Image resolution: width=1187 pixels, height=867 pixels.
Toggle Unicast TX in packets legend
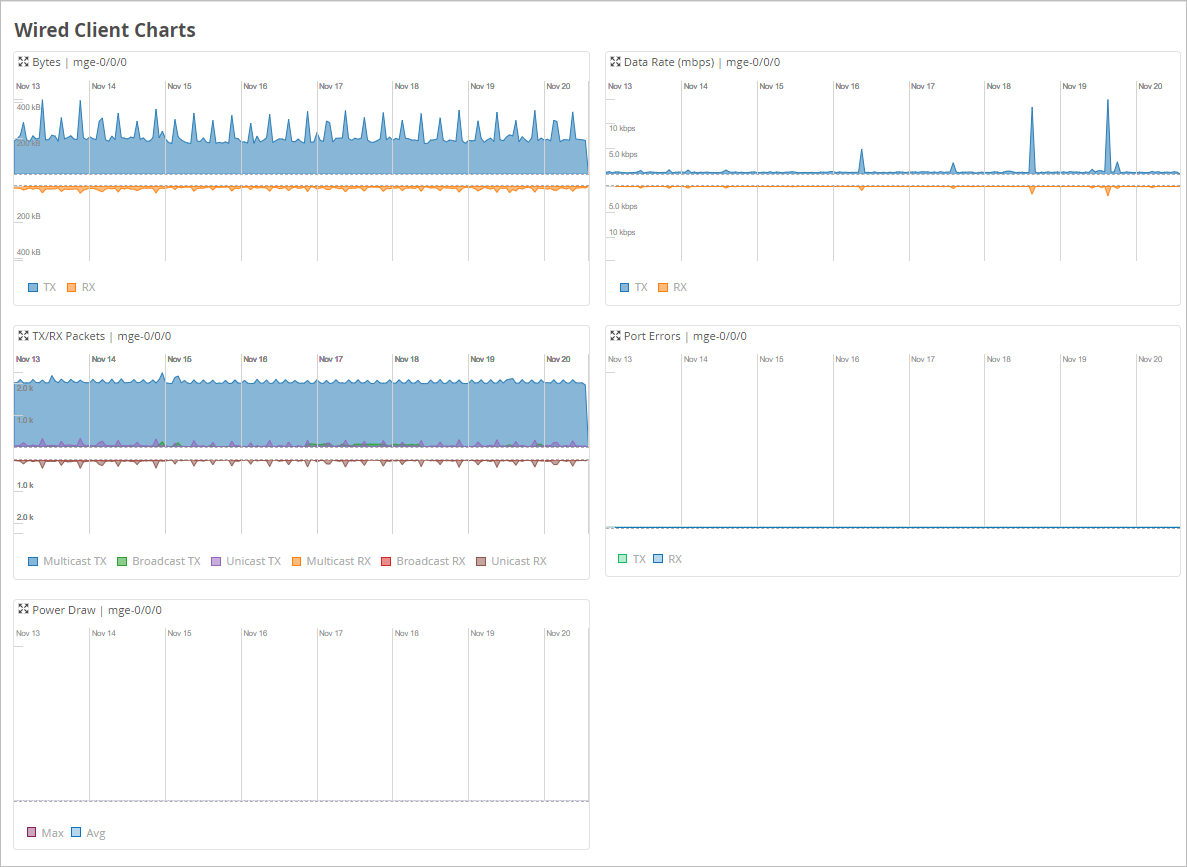[x=246, y=561]
